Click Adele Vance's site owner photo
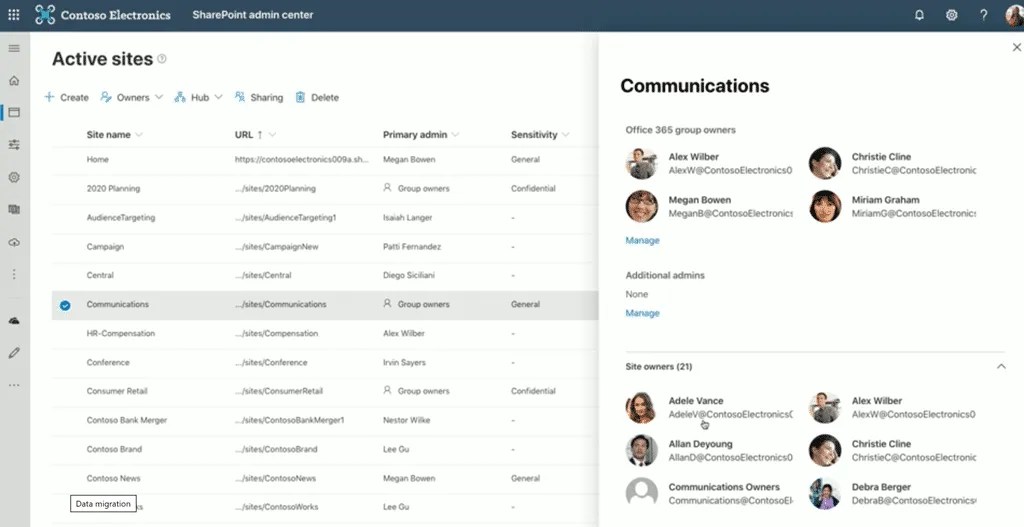Image resolution: width=1024 pixels, height=527 pixels. click(641, 407)
